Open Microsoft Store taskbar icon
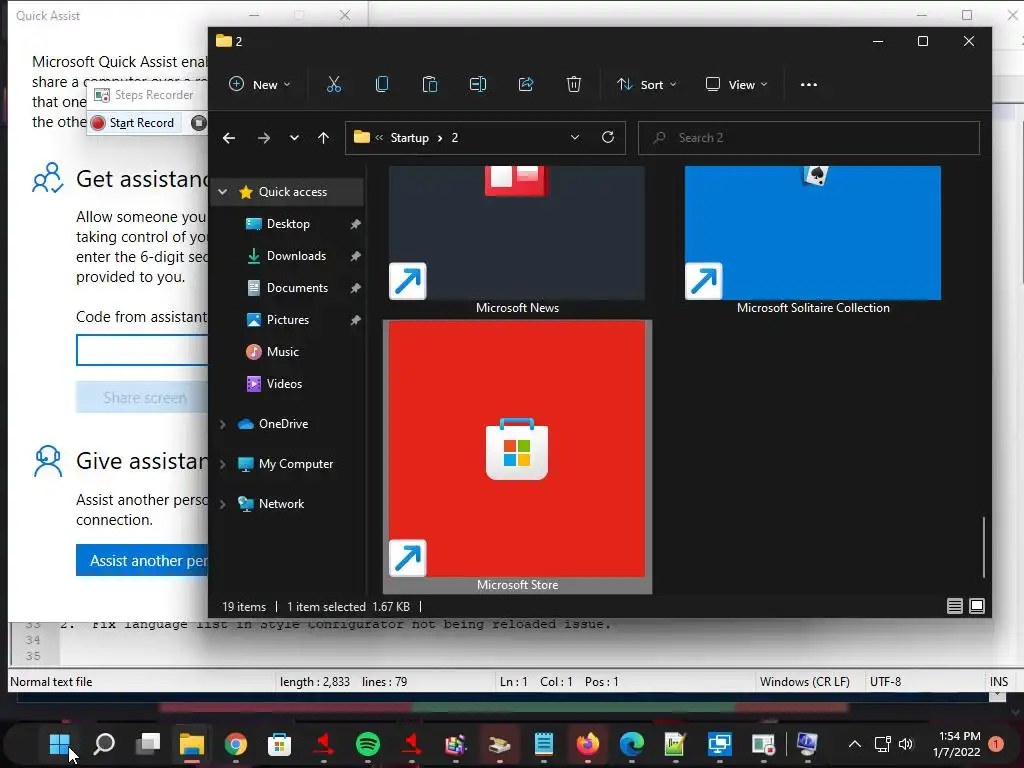 [x=280, y=744]
